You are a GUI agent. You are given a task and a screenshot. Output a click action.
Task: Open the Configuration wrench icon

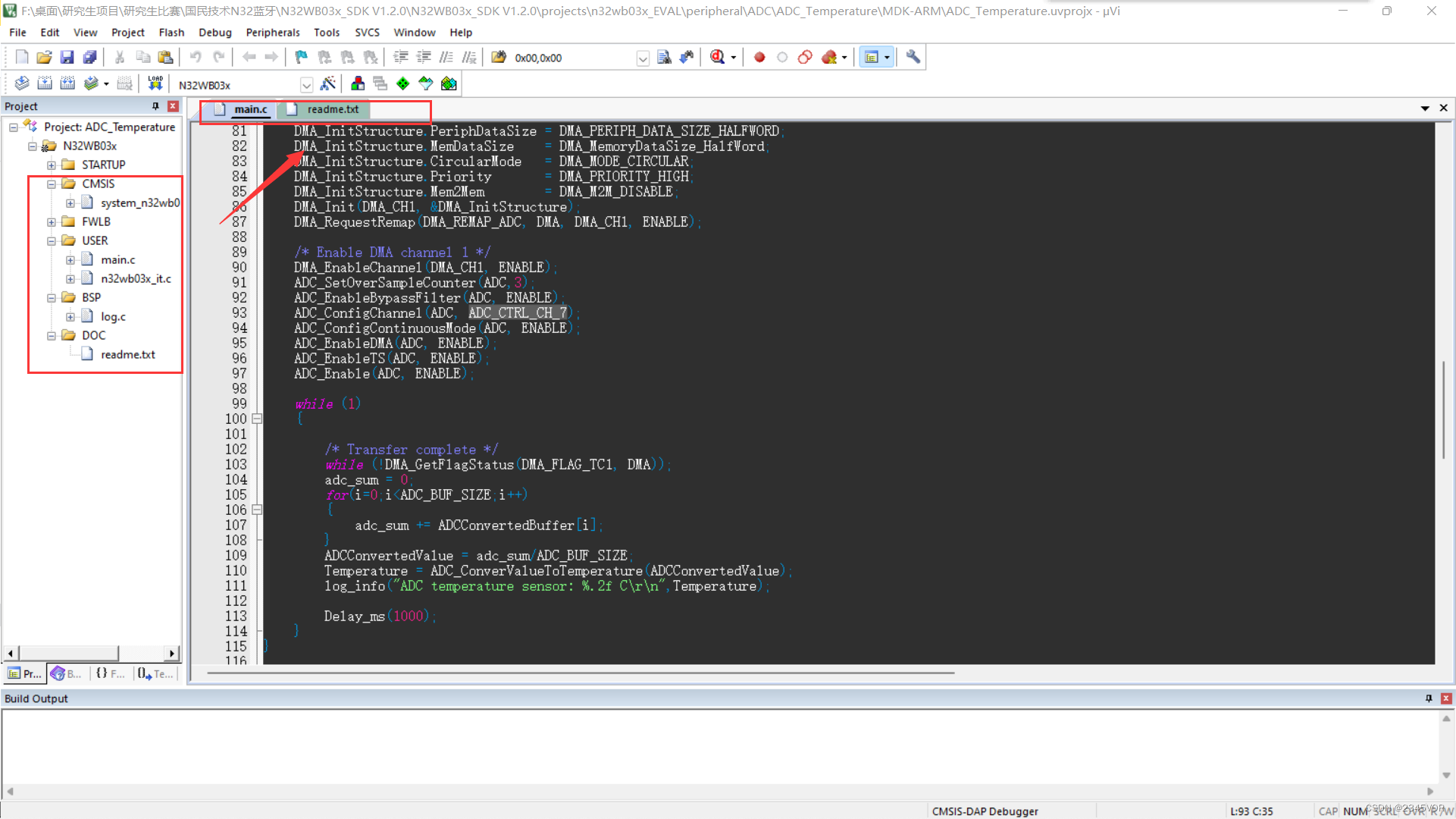tap(913, 57)
